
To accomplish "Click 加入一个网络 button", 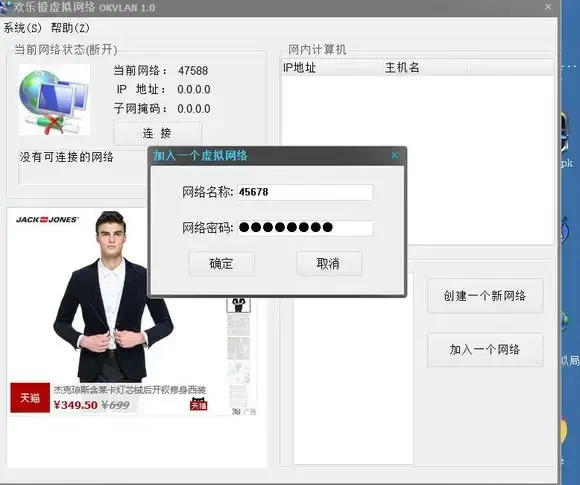I will [x=485, y=350].
